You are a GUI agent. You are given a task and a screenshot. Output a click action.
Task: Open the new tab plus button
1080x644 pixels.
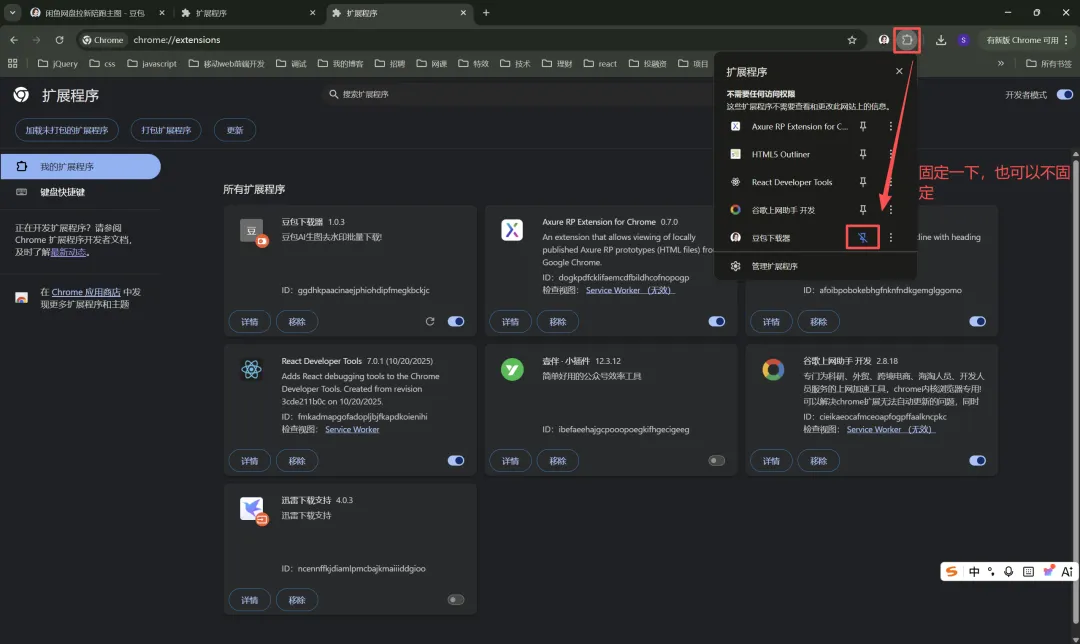tap(486, 12)
